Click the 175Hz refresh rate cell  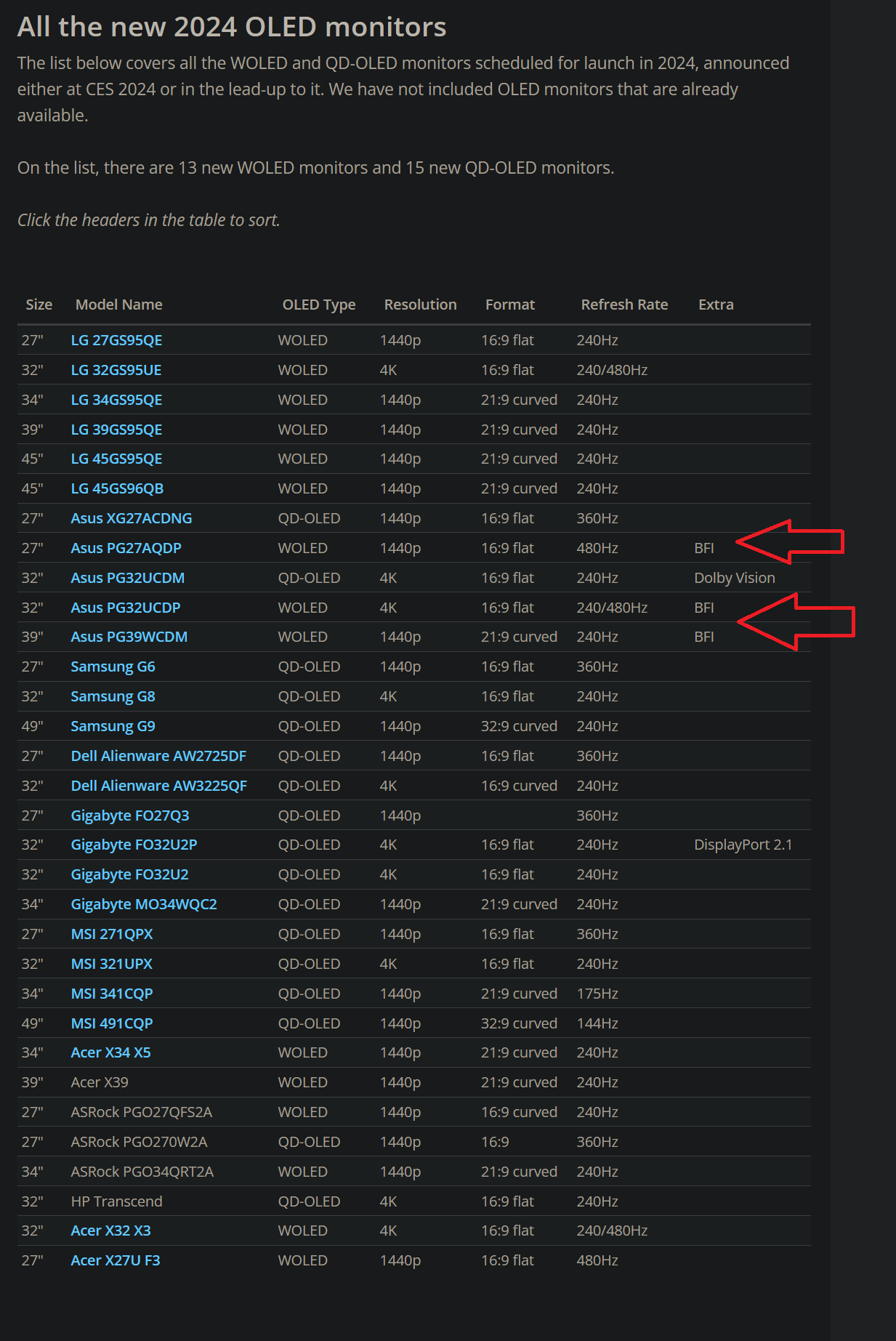[597, 994]
